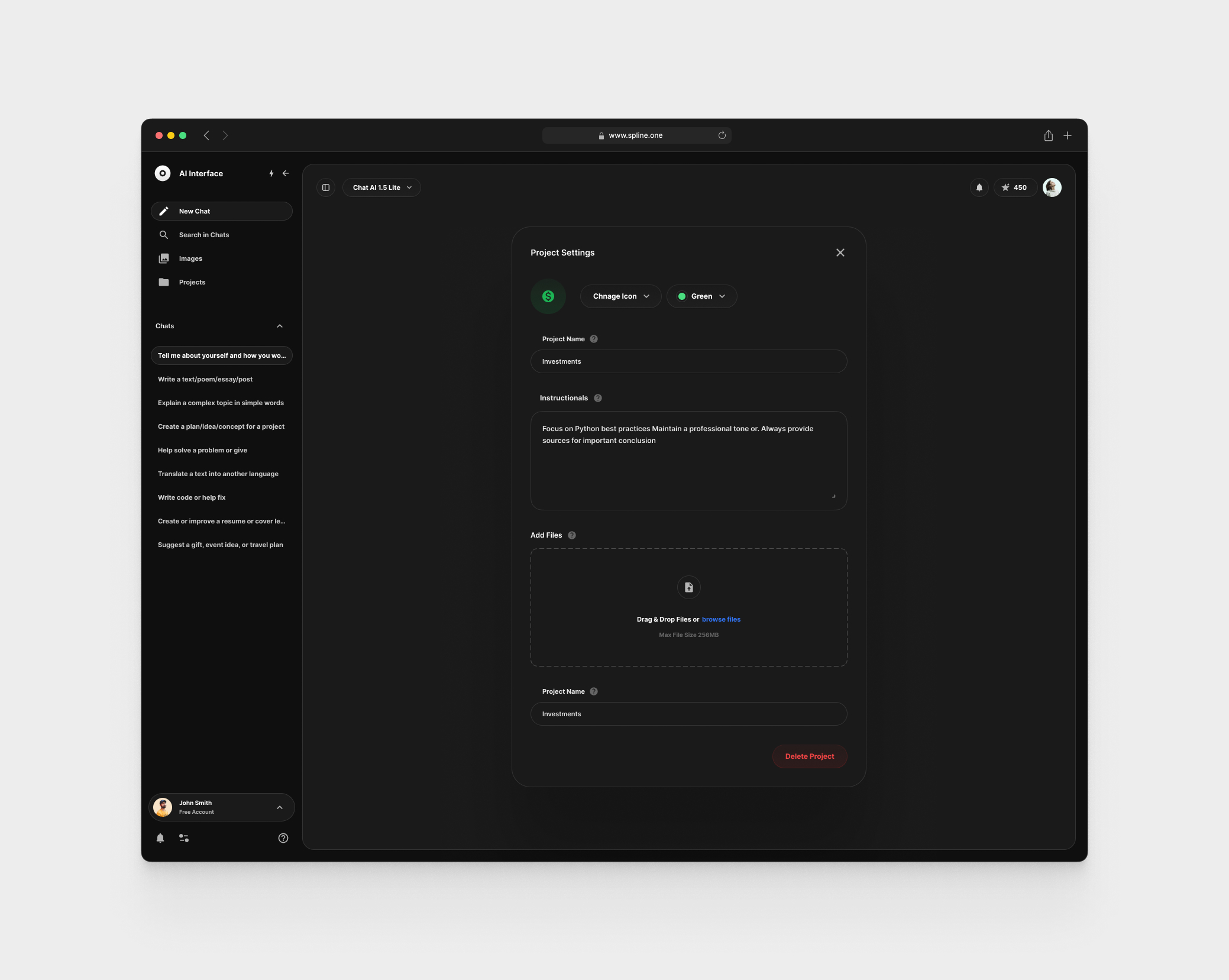Open chat 'Create or improve a resume or cover le...'
Viewport: 1229px width, 980px height.
pyautogui.click(x=222, y=521)
